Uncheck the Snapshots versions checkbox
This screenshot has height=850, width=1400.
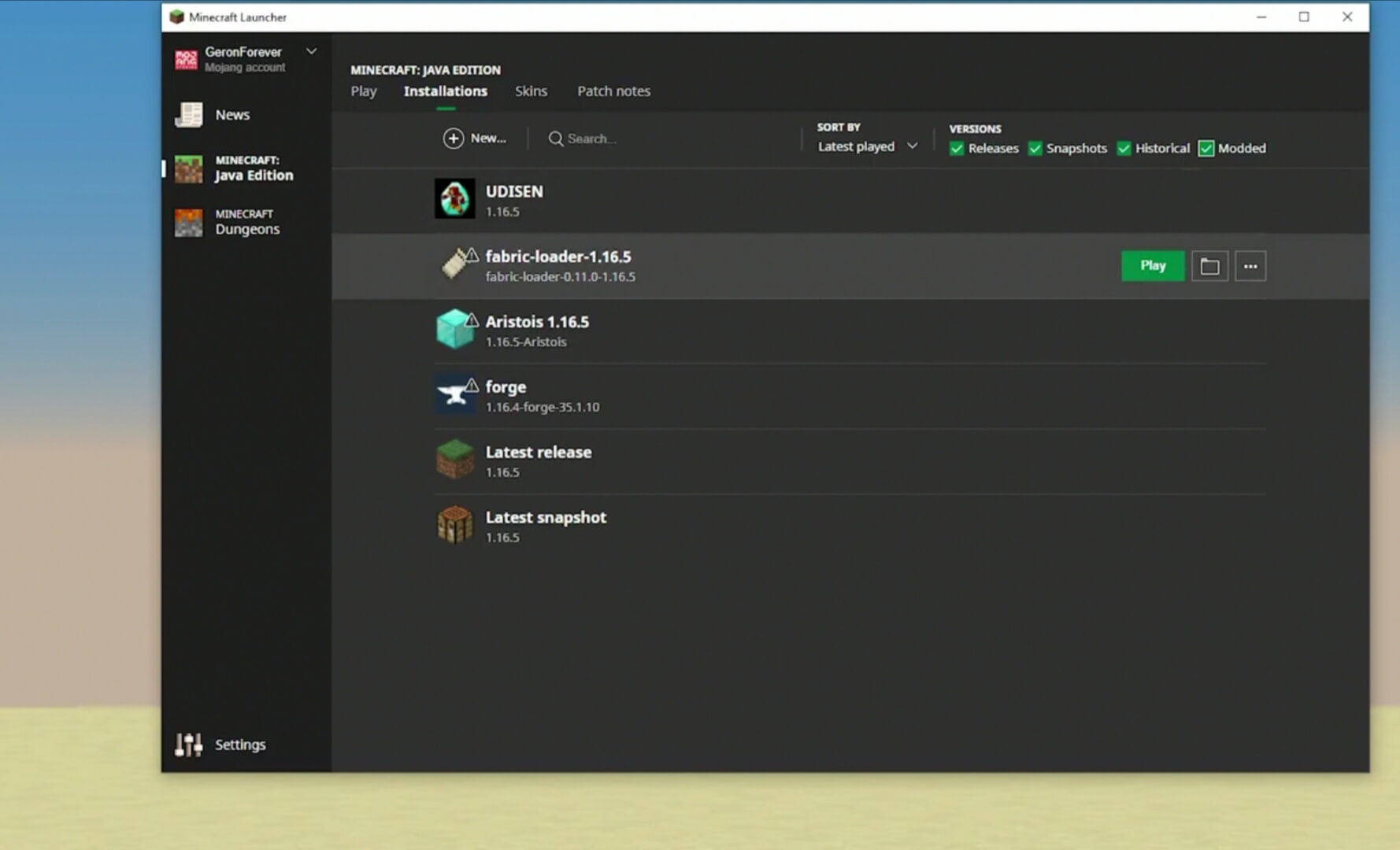click(1035, 149)
